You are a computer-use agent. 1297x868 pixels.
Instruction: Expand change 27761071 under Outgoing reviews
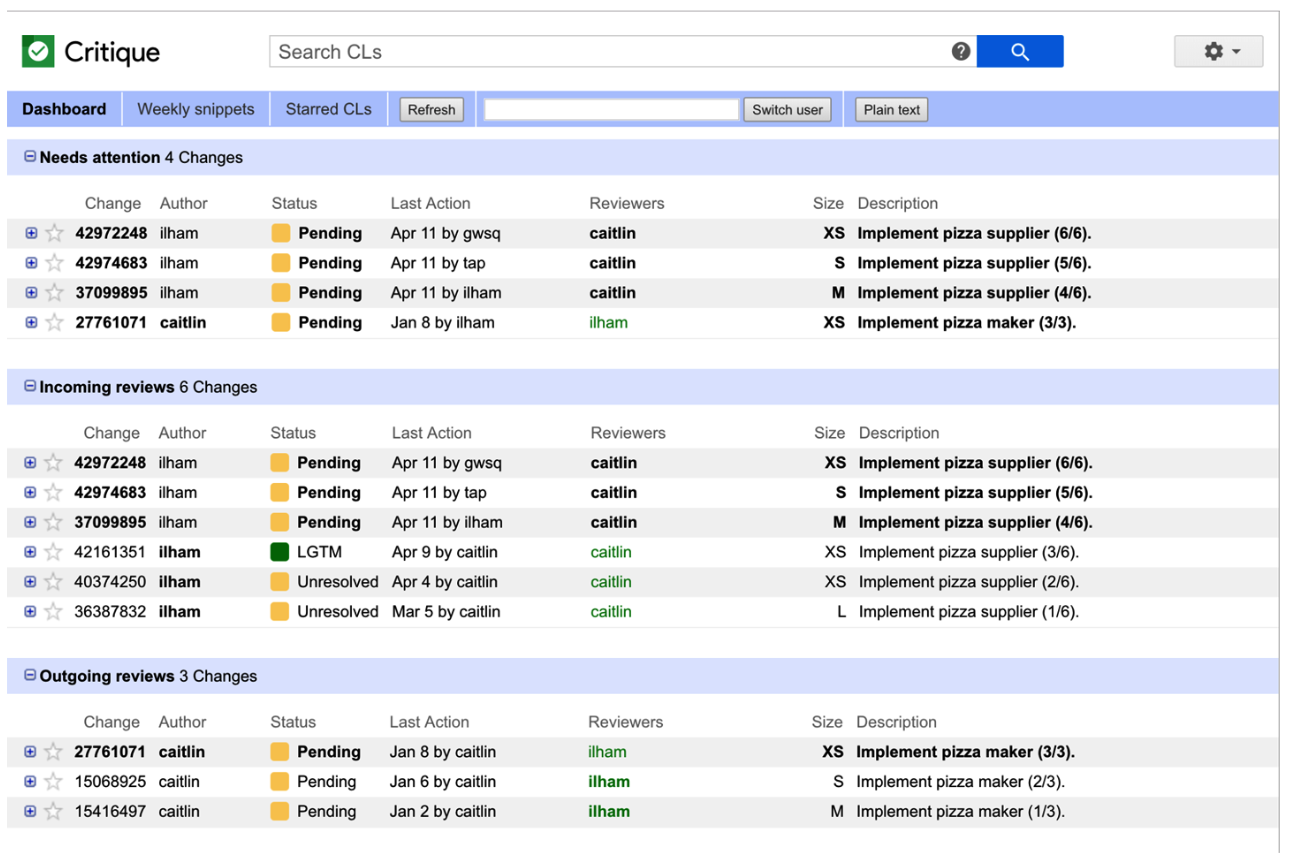pos(30,751)
